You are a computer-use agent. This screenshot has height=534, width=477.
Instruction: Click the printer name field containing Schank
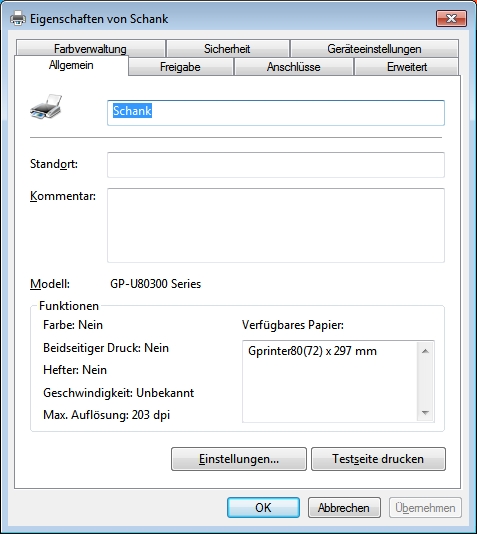276,113
